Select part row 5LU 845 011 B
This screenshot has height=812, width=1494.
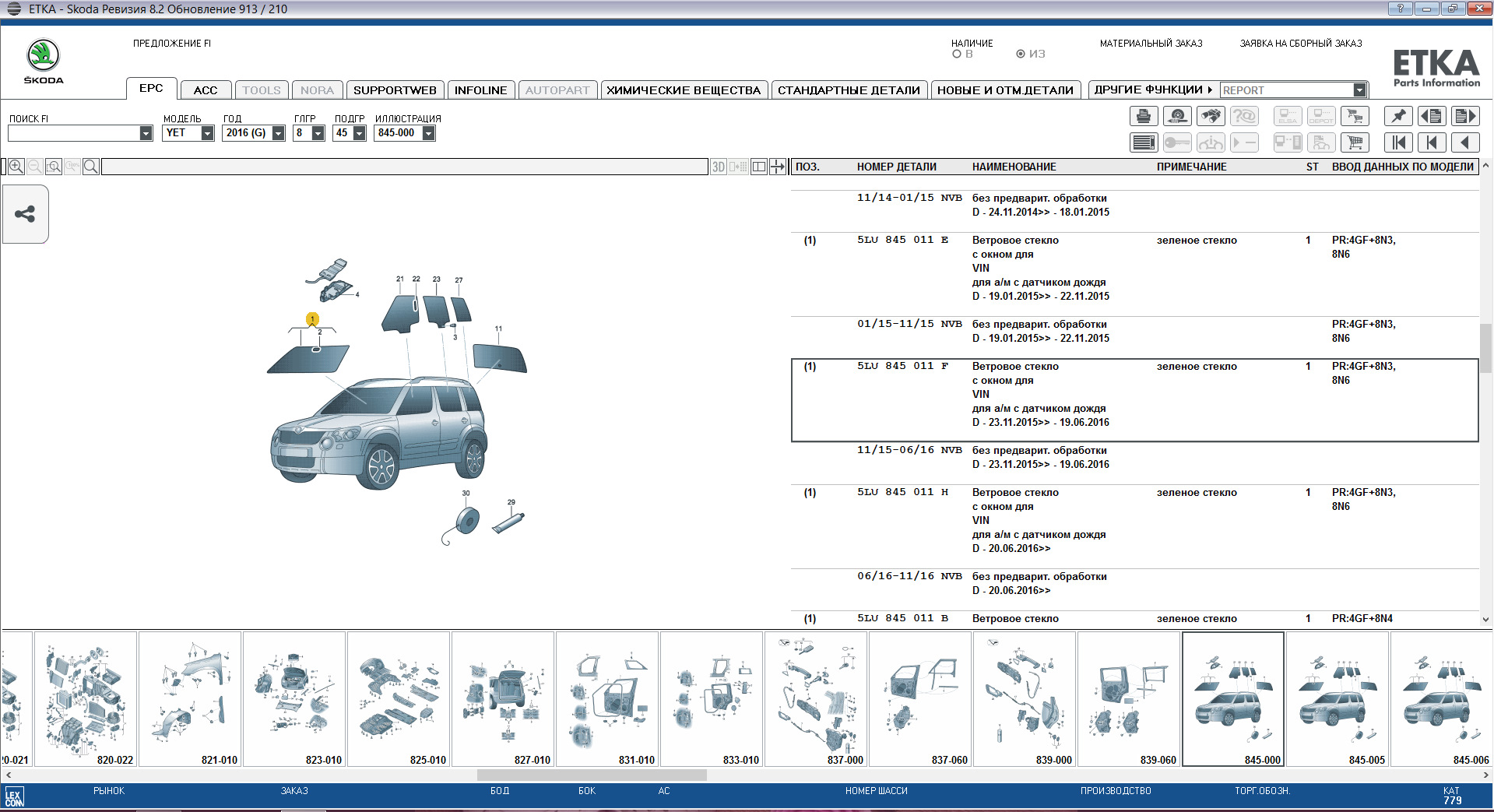pyautogui.click(x=1135, y=618)
